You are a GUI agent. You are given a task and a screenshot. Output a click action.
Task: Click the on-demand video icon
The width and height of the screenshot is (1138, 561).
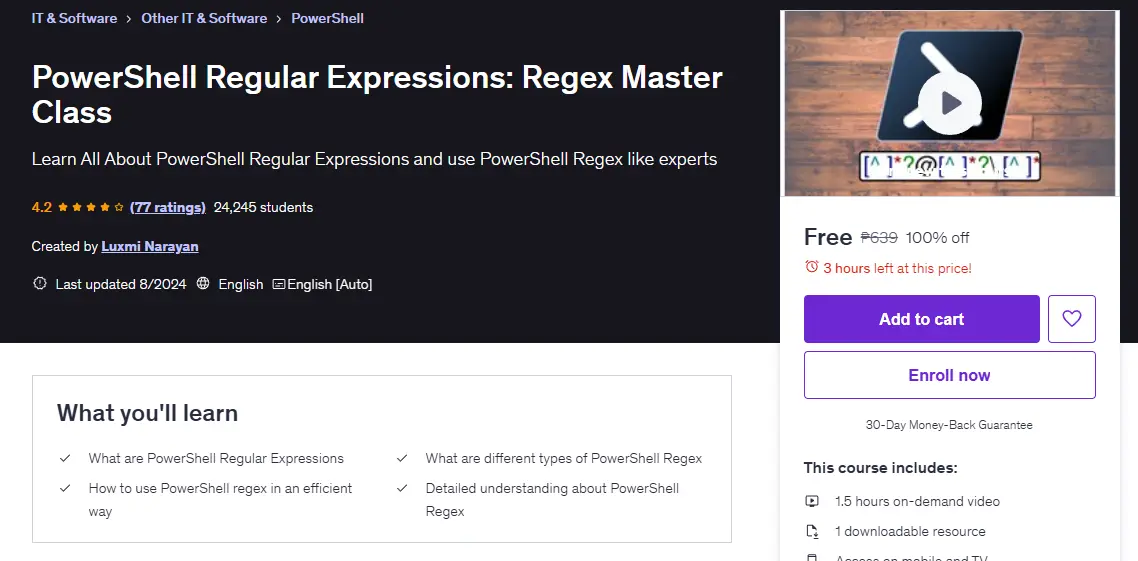(x=812, y=501)
